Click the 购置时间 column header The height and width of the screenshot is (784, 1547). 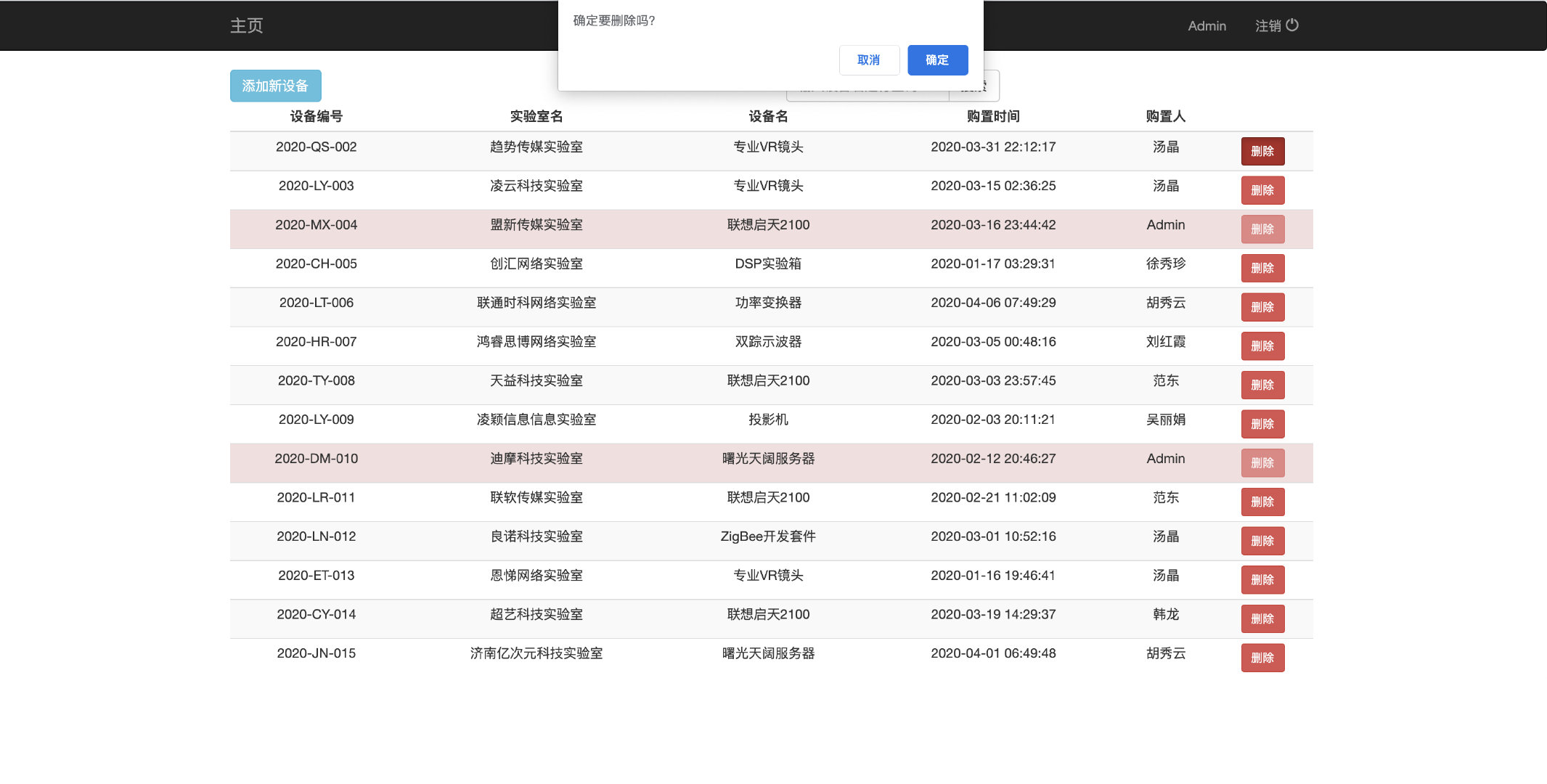tap(992, 116)
